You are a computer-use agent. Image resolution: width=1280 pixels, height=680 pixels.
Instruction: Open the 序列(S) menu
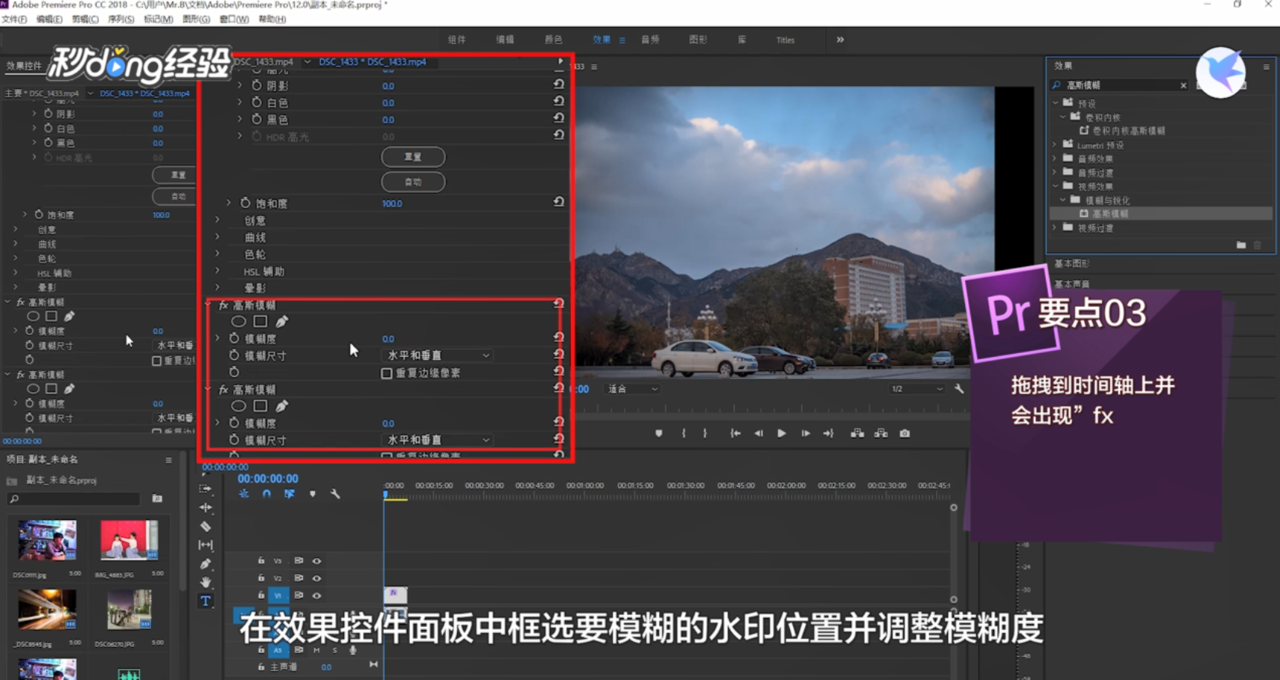pyautogui.click(x=120, y=19)
